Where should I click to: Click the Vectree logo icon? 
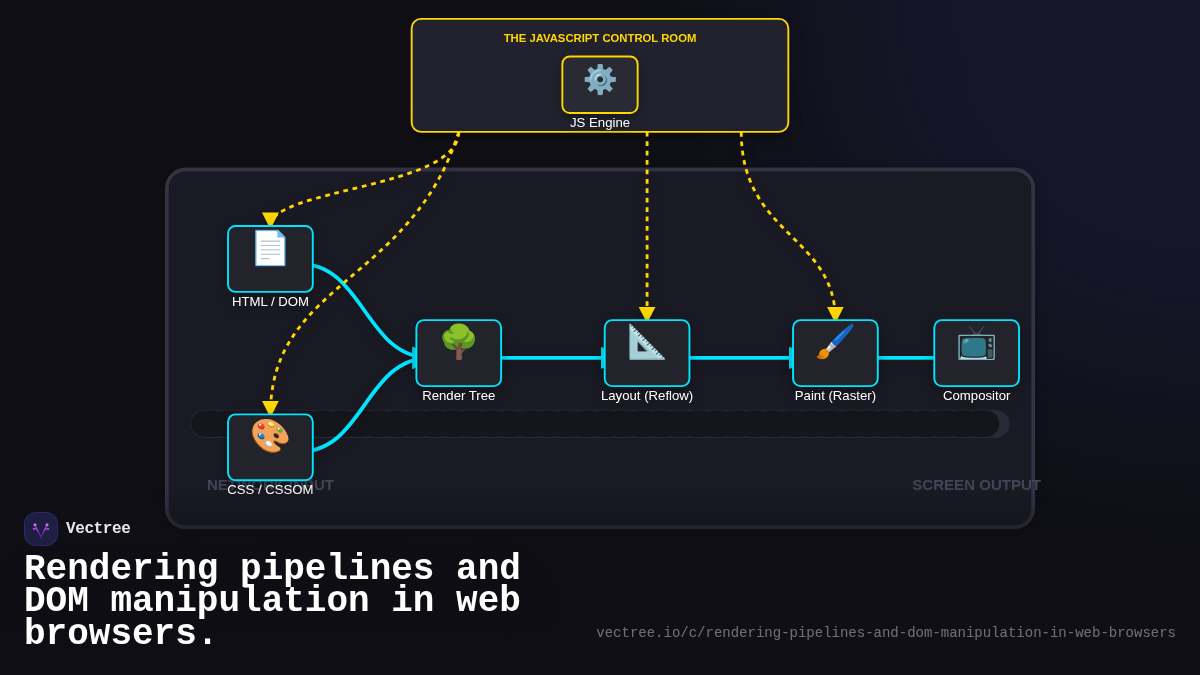pos(40,528)
